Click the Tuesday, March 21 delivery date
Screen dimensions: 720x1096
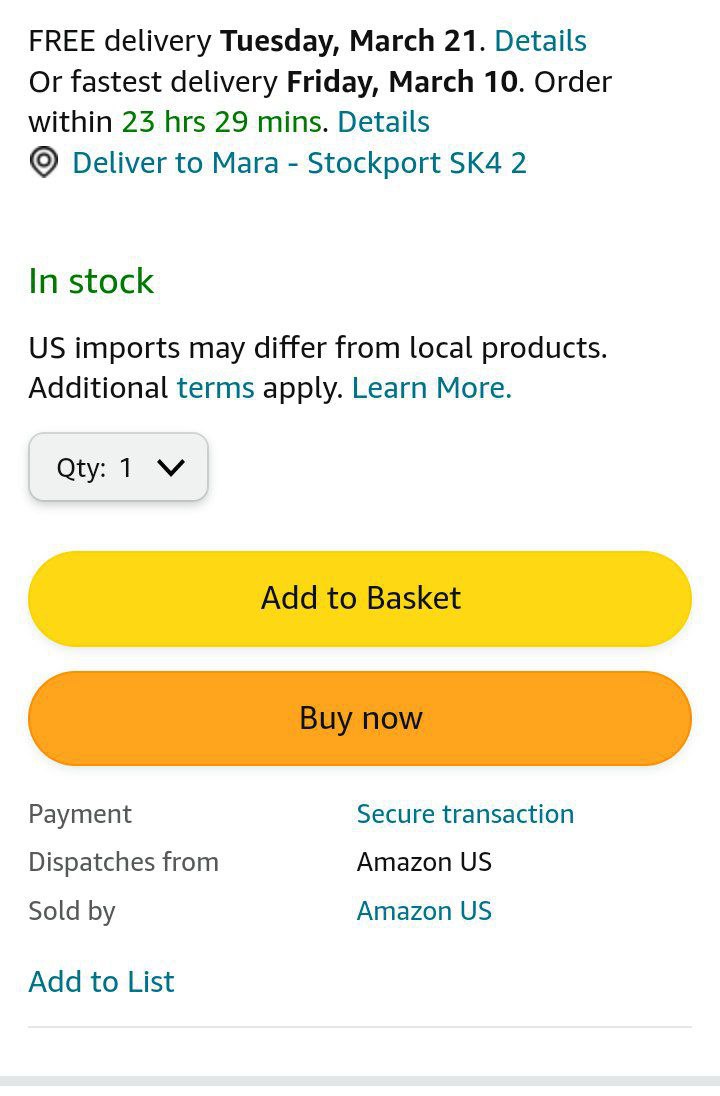348,41
